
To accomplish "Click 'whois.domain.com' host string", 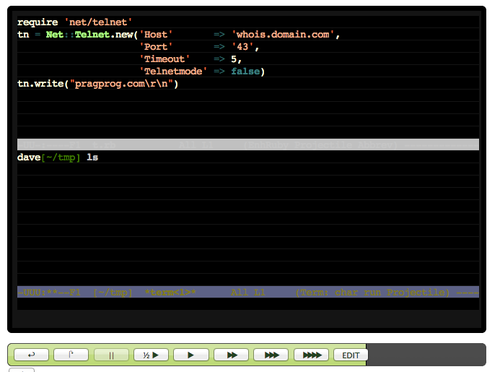I will (283, 35).
